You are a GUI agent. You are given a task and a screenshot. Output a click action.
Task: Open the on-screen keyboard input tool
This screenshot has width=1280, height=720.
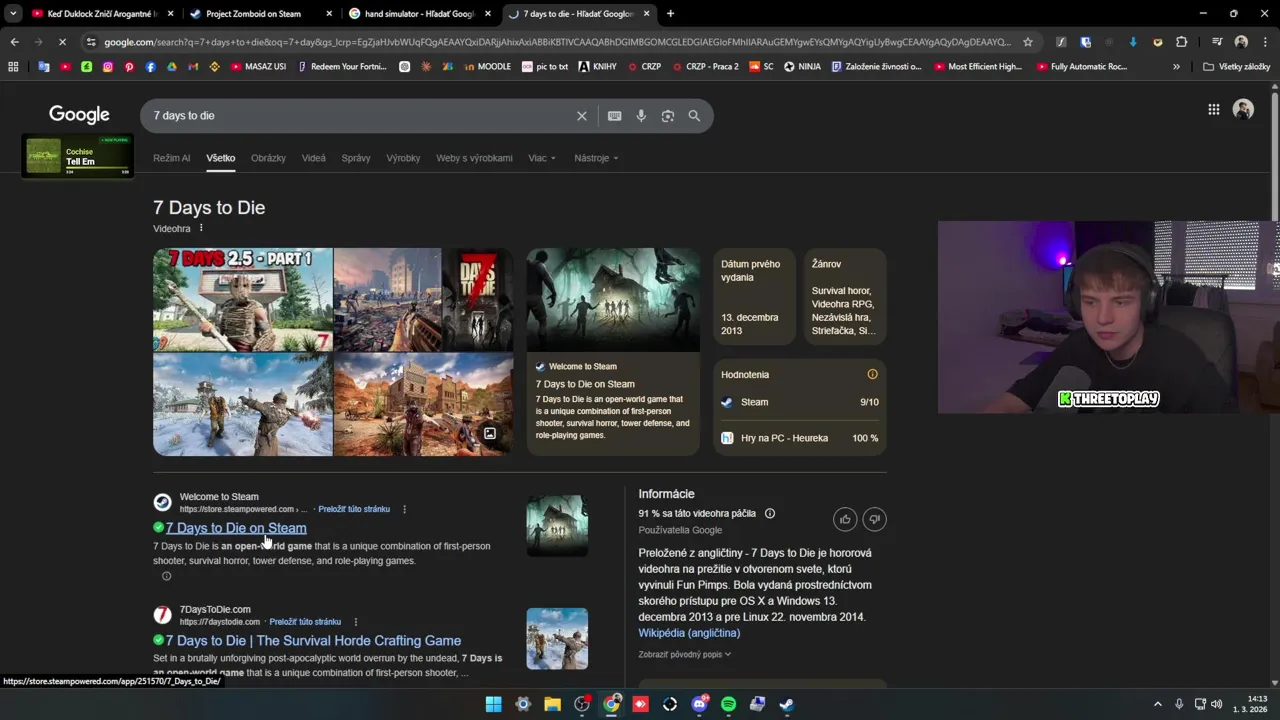(x=615, y=116)
